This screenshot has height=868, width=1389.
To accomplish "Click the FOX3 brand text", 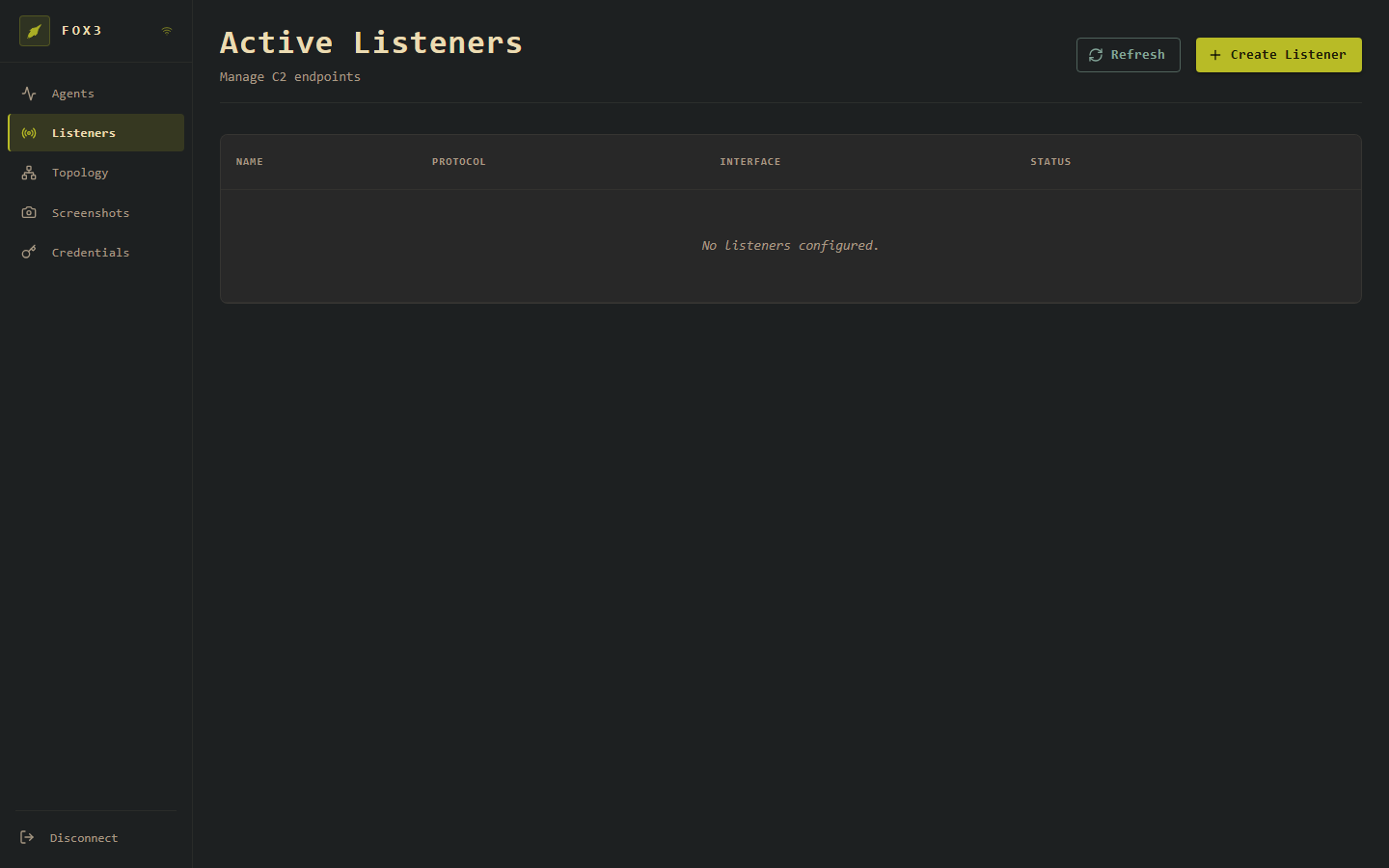I will 82,31.
